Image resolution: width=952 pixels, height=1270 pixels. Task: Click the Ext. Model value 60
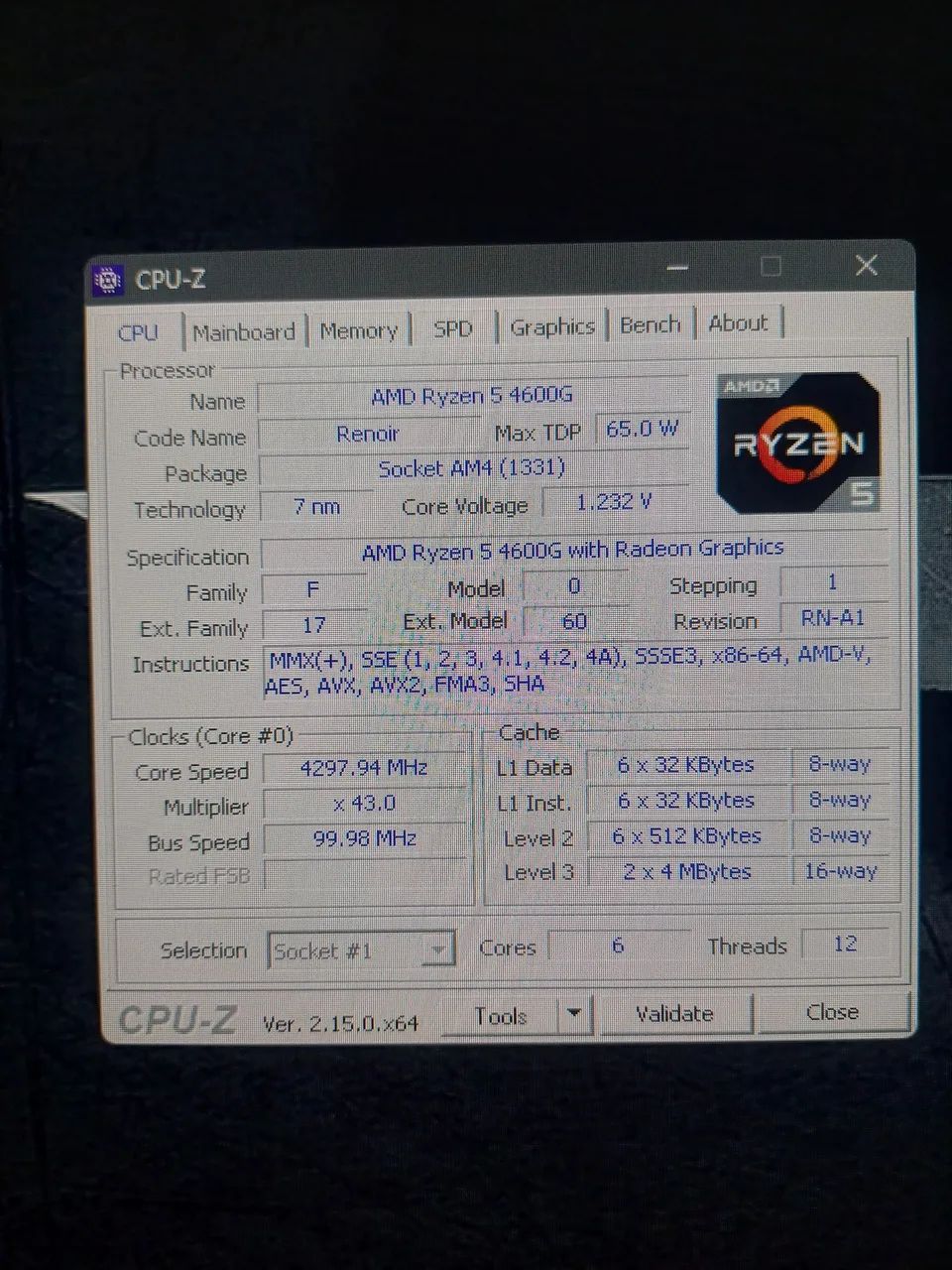pos(574,622)
